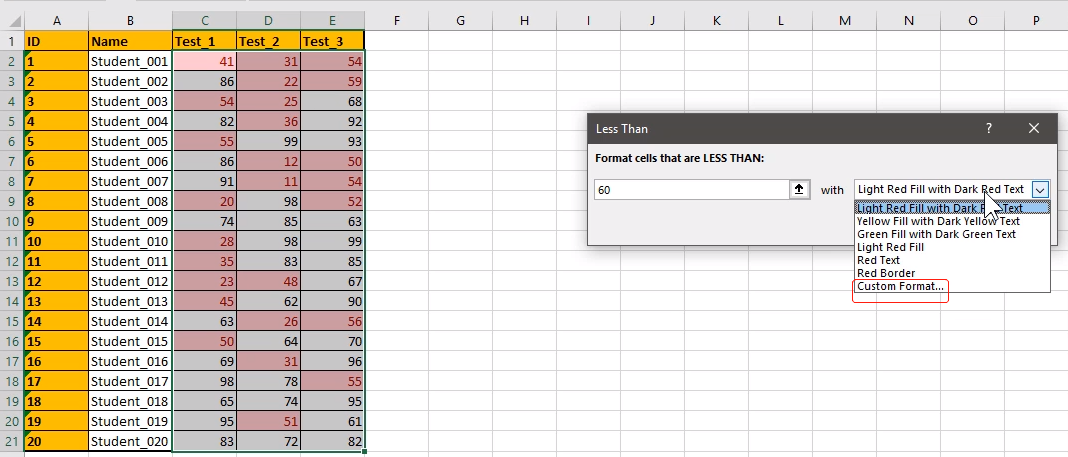Select column H header
The height and width of the screenshot is (457, 1068).
[x=524, y=21]
